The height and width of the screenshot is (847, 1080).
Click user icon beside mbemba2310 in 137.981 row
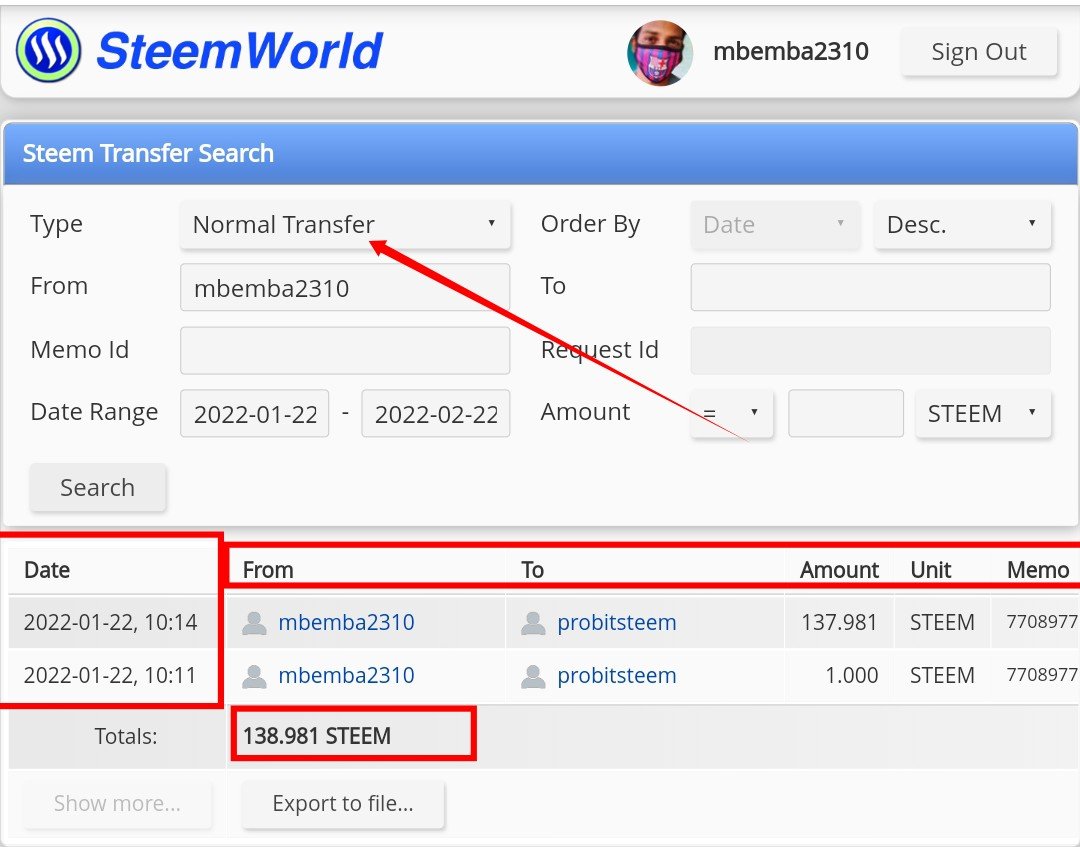pyautogui.click(x=254, y=623)
